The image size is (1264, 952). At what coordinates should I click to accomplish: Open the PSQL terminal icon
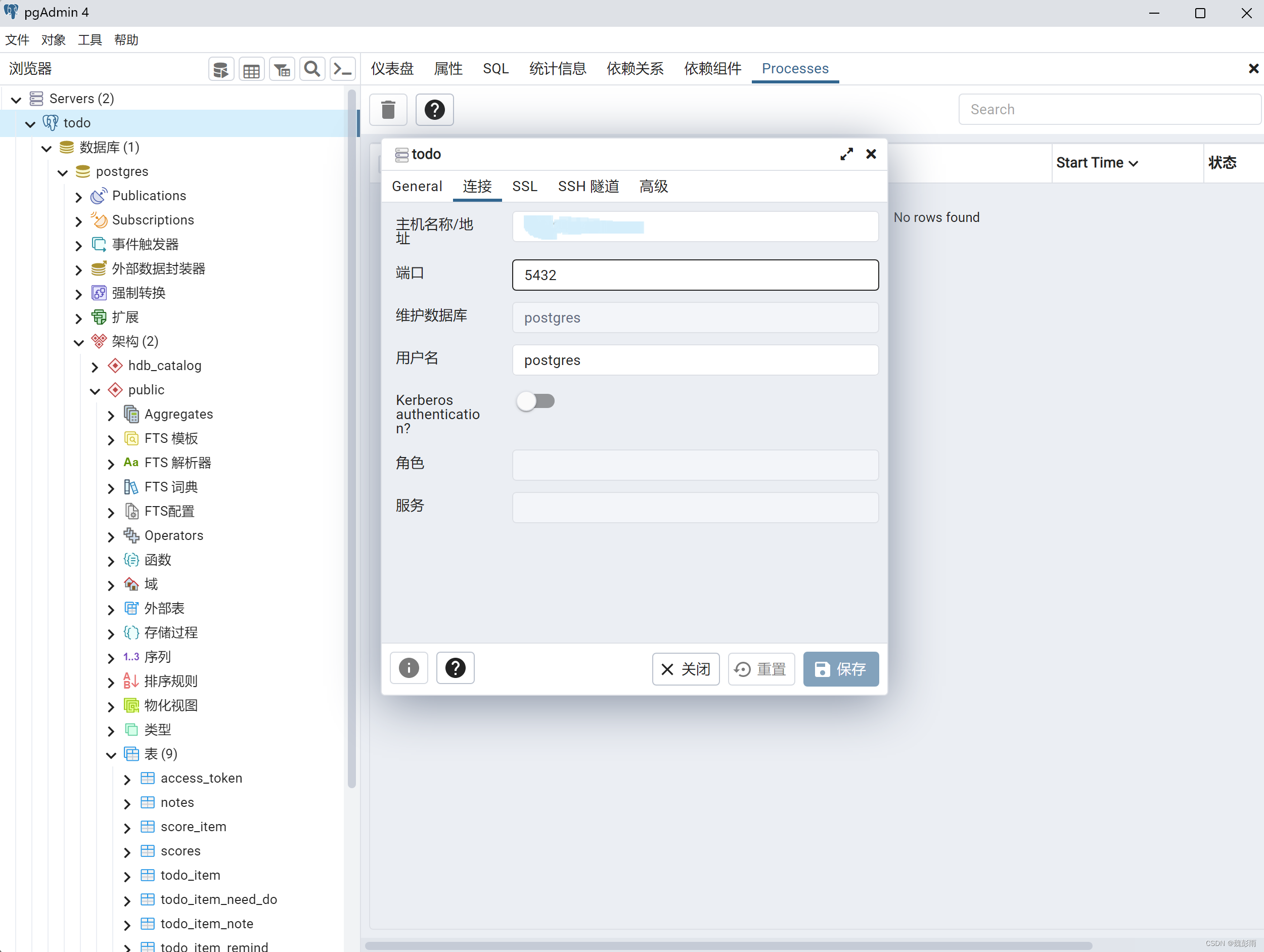point(342,70)
